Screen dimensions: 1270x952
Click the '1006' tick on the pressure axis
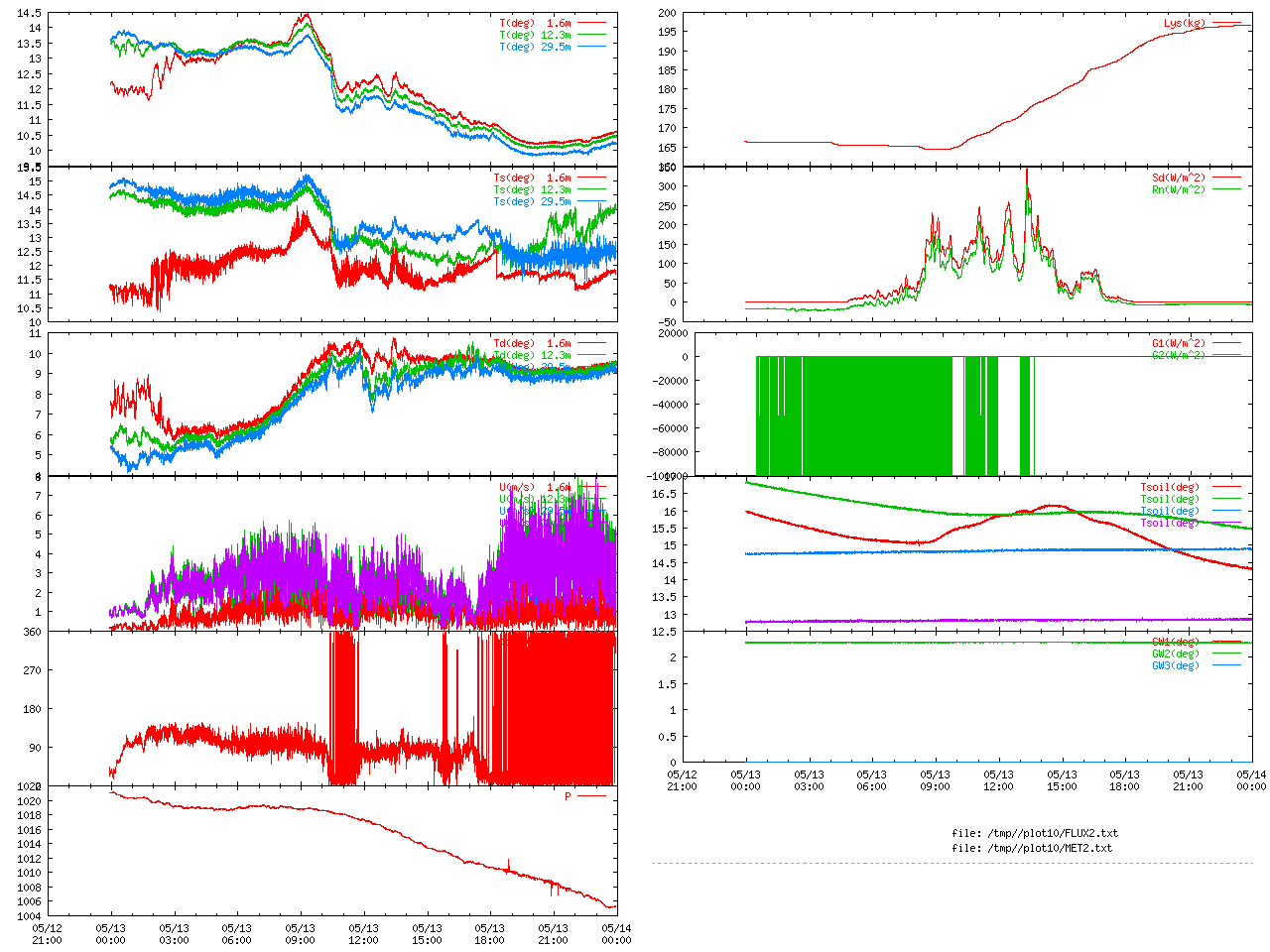(x=30, y=902)
